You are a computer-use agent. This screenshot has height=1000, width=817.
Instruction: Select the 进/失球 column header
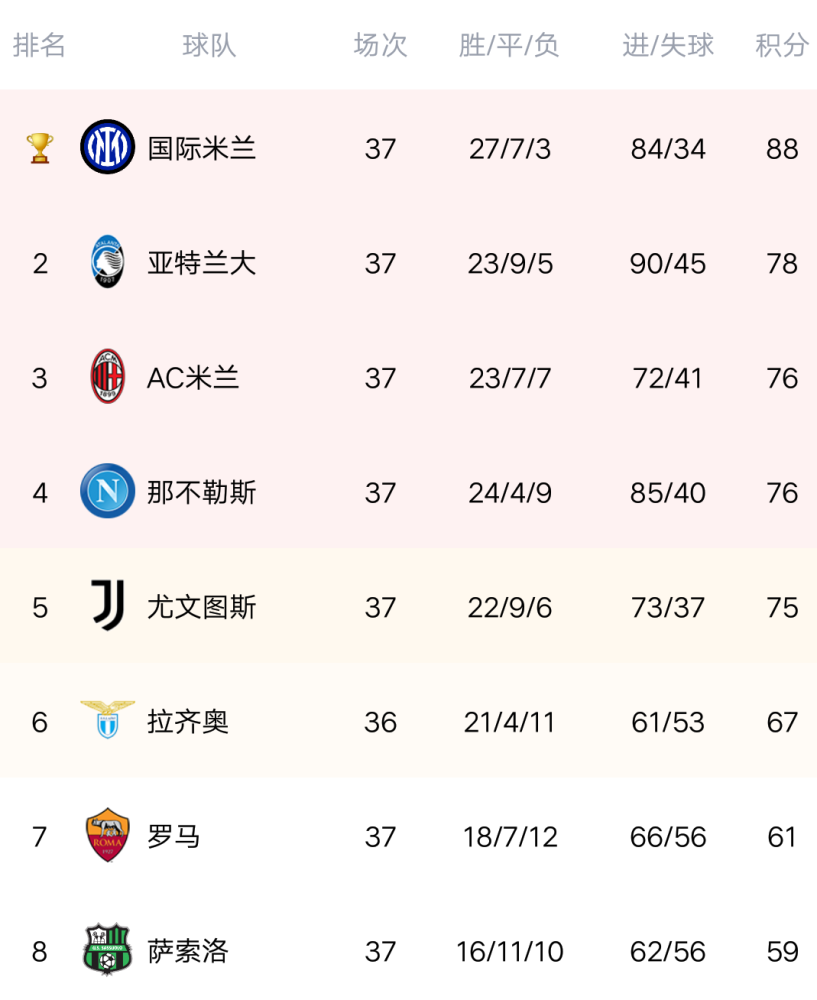[x=668, y=45]
